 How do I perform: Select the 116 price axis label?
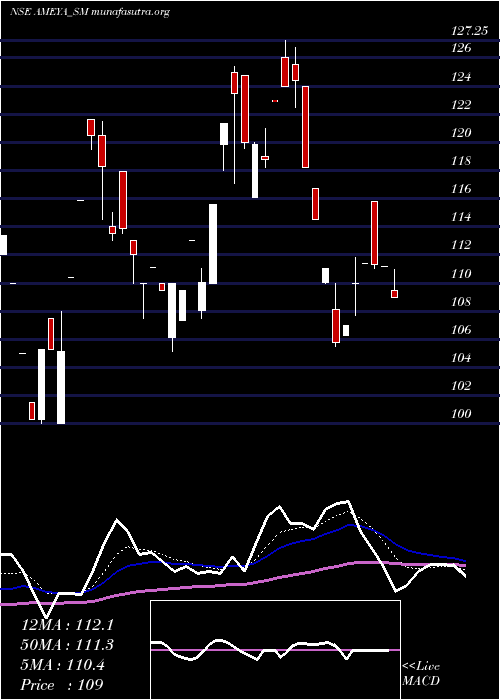tap(461, 189)
